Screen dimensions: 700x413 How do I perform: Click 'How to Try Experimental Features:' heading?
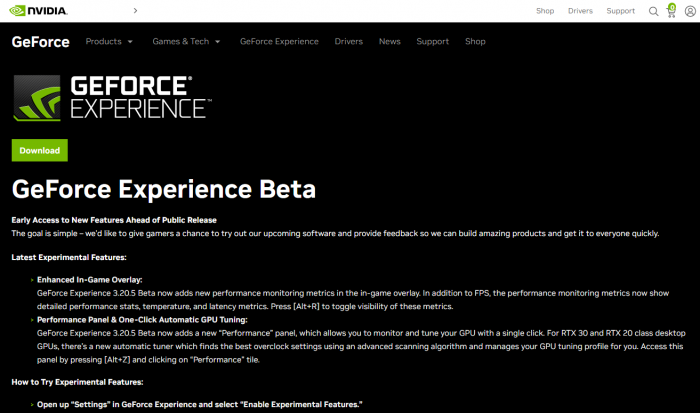pyautogui.click(x=77, y=382)
